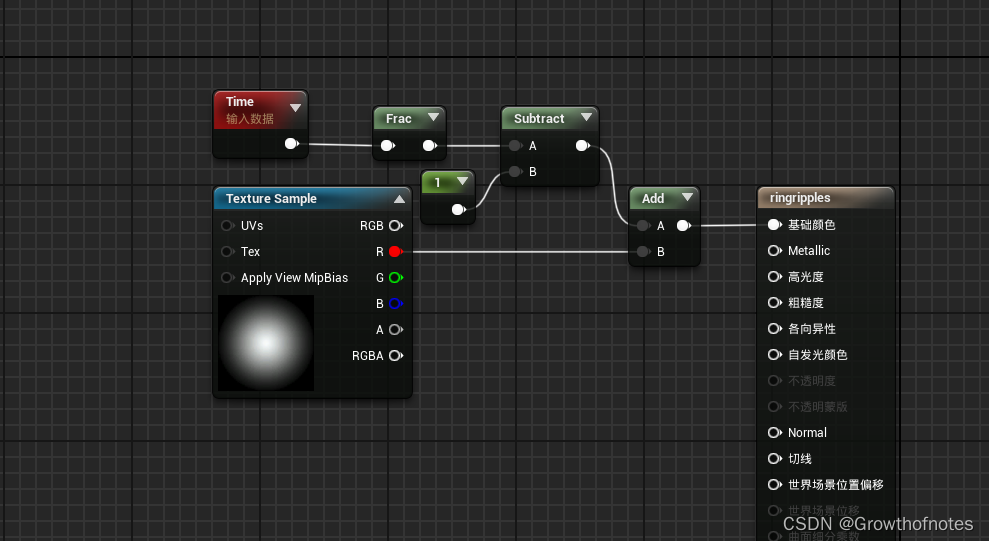
Task: Select the Texture Sample node title
Action: (271, 199)
